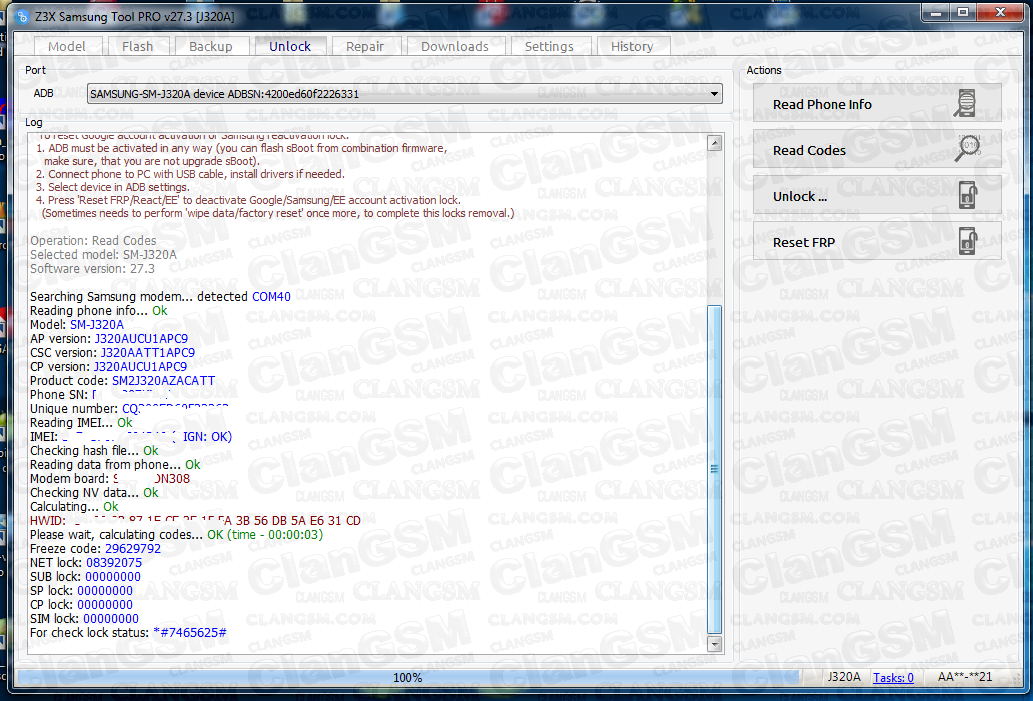This screenshot has height=701, width=1033.
Task: Click the log scrollbar down arrow
Action: tap(714, 644)
